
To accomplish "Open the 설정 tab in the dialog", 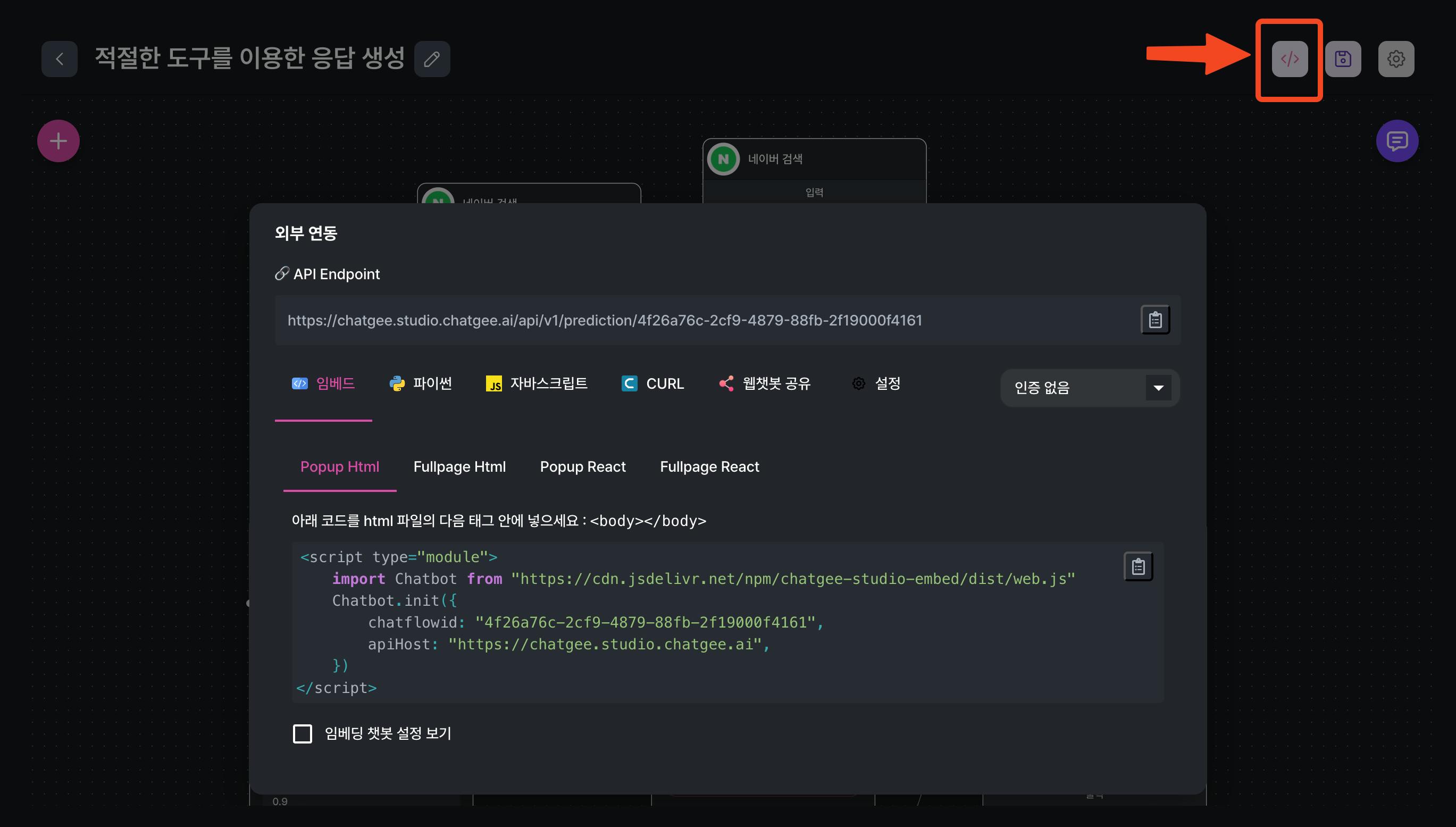I will pyautogui.click(x=876, y=384).
